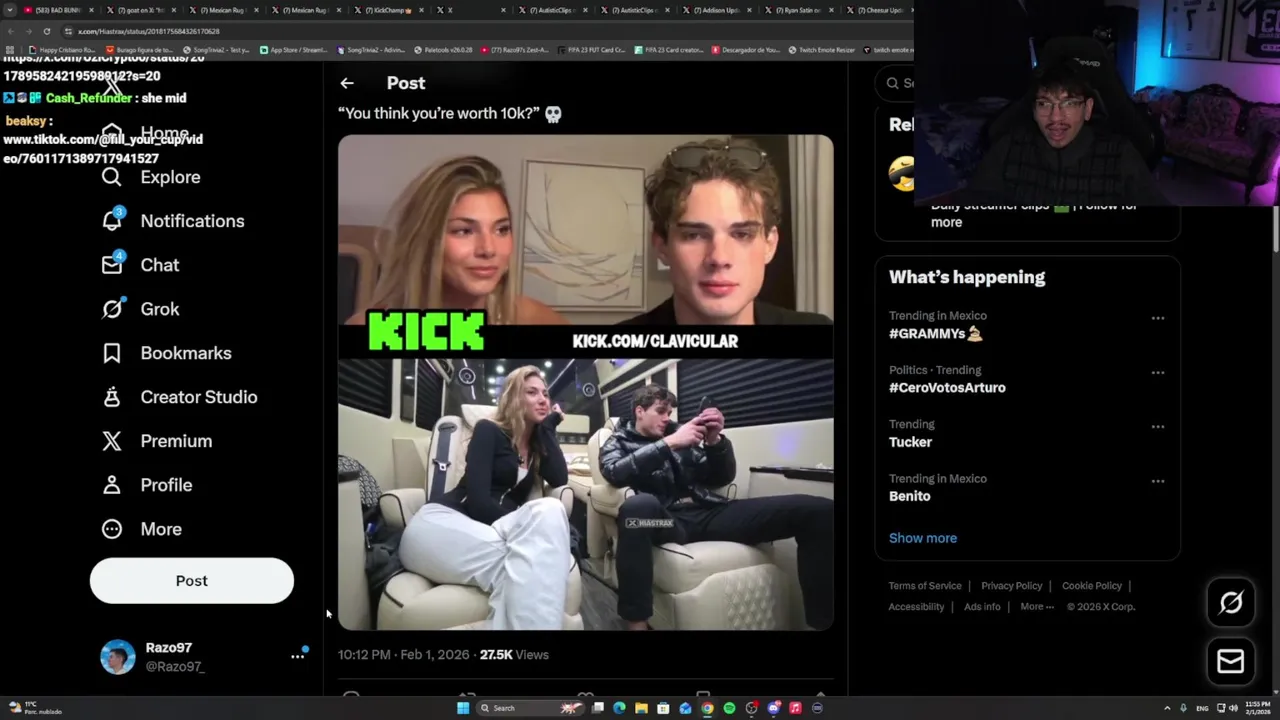The image size is (1280, 720).
Task: Open the taskbar clock and date
Action: [1259, 708]
